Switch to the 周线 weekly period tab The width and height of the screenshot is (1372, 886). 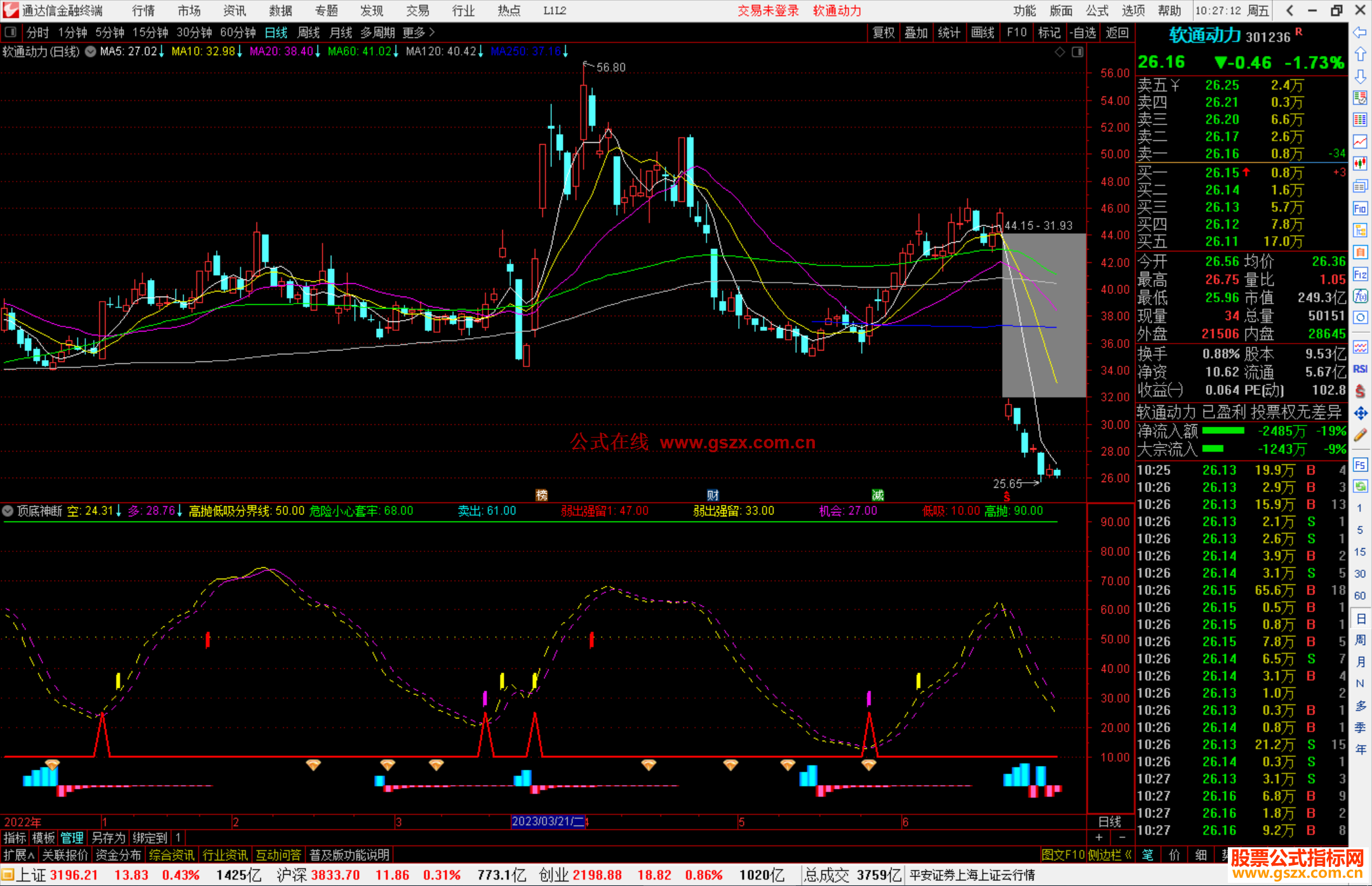[309, 32]
